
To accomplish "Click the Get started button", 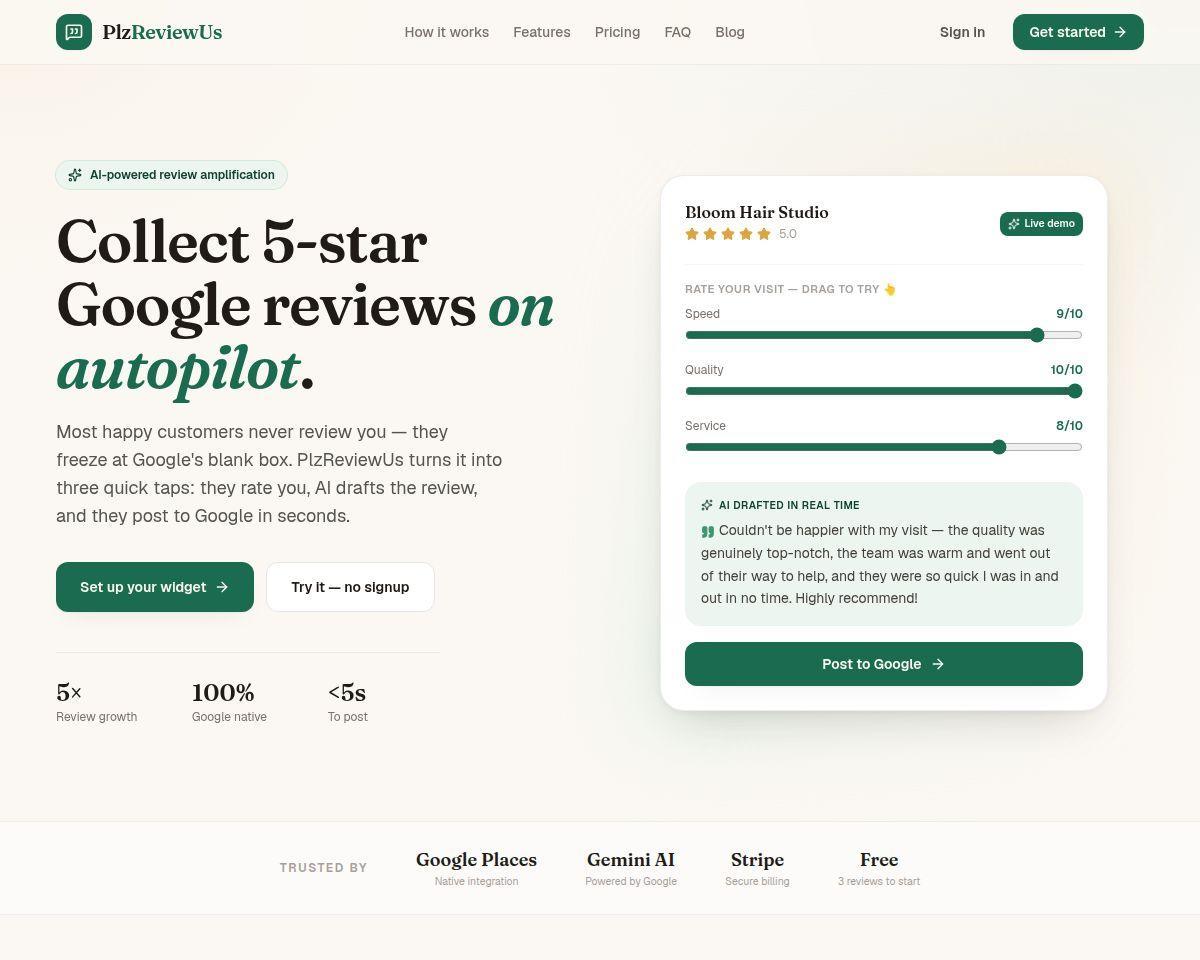I will (x=1078, y=32).
